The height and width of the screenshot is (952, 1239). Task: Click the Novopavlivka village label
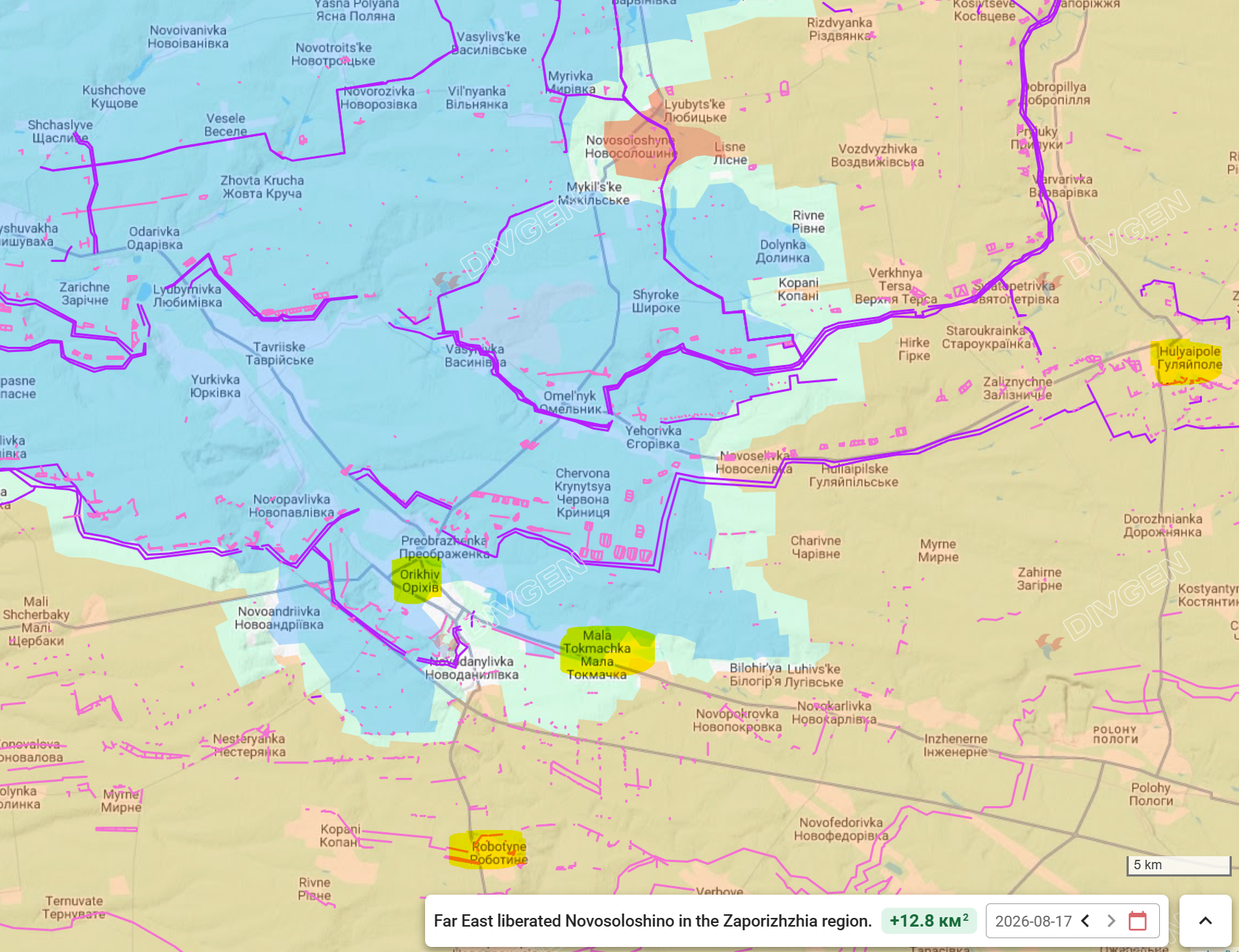click(x=292, y=506)
